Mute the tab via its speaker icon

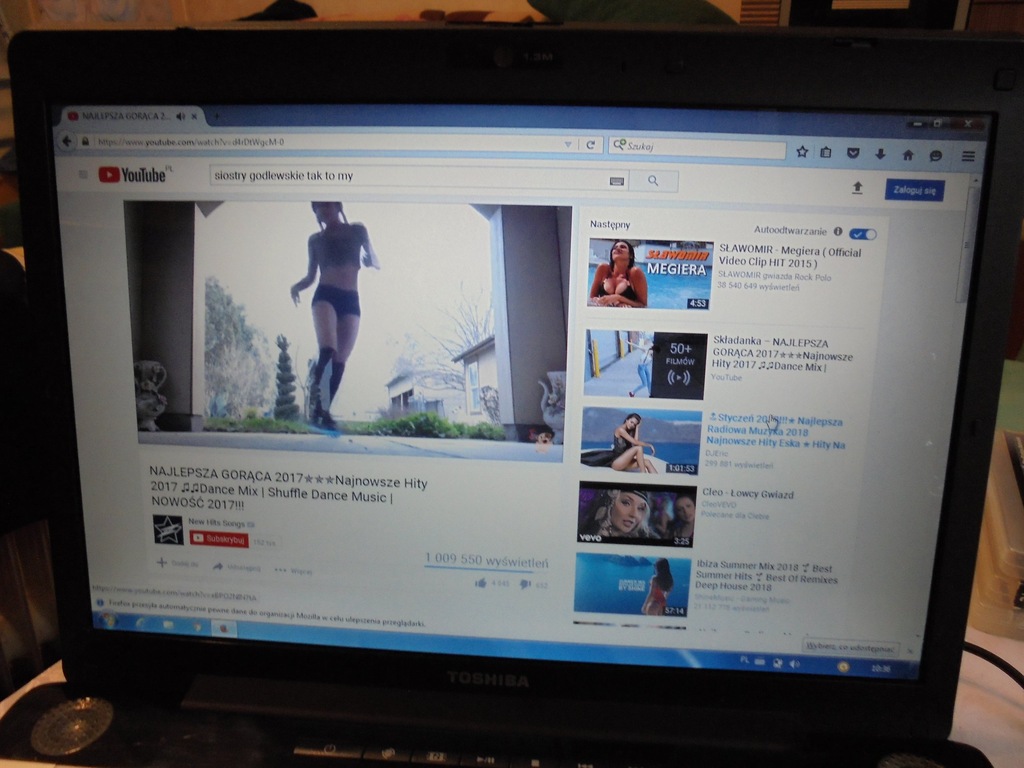click(x=180, y=116)
